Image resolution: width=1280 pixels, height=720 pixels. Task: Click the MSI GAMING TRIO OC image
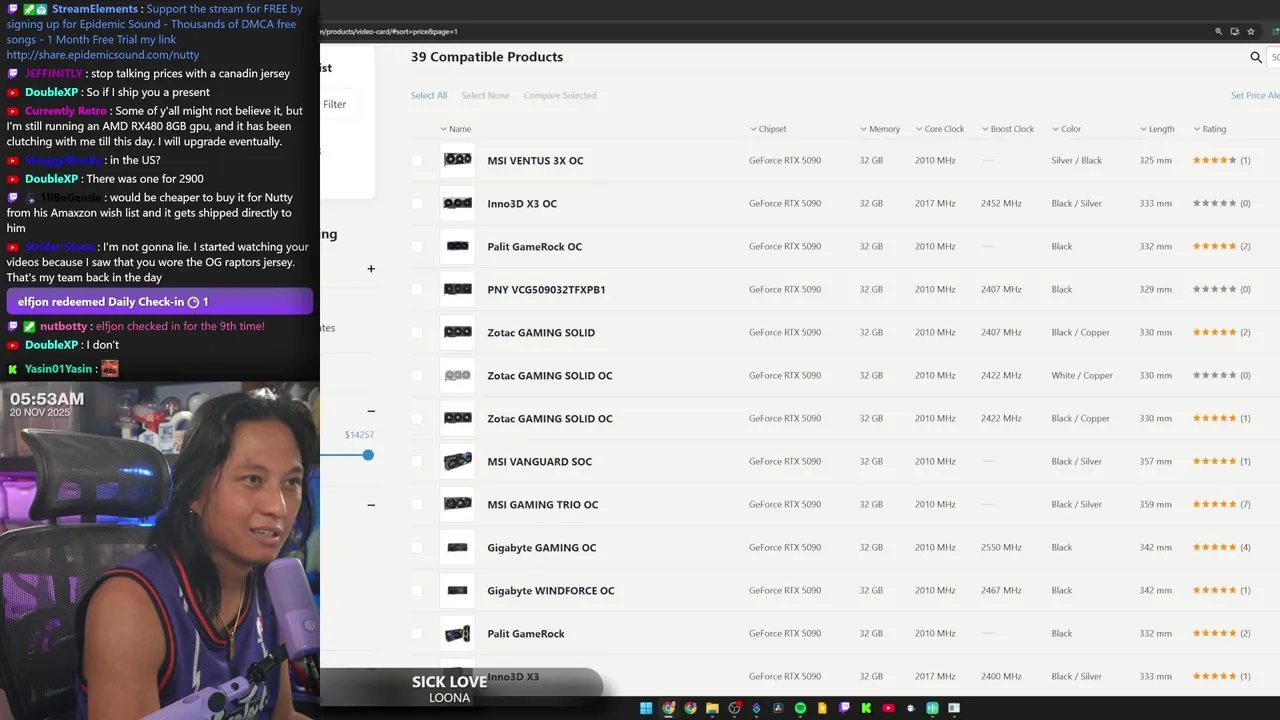coord(457,504)
